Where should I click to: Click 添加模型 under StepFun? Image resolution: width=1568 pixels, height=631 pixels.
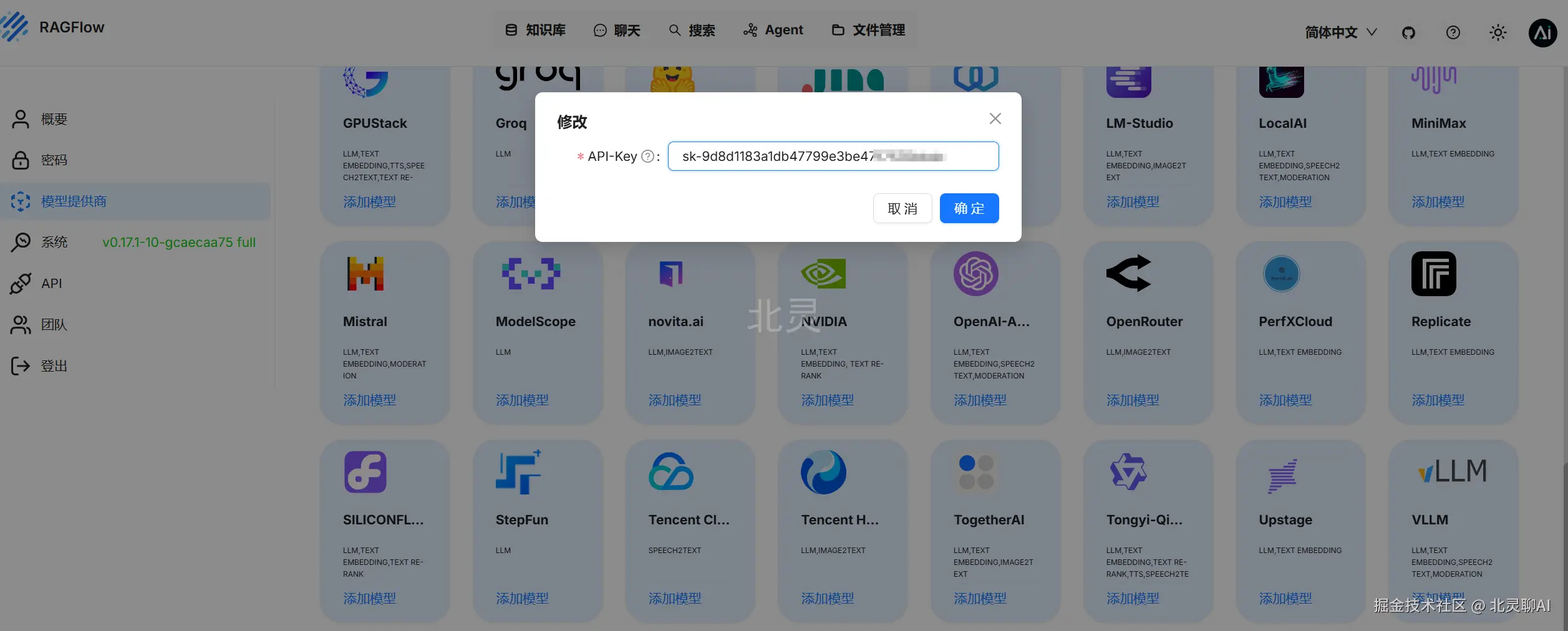click(x=522, y=599)
